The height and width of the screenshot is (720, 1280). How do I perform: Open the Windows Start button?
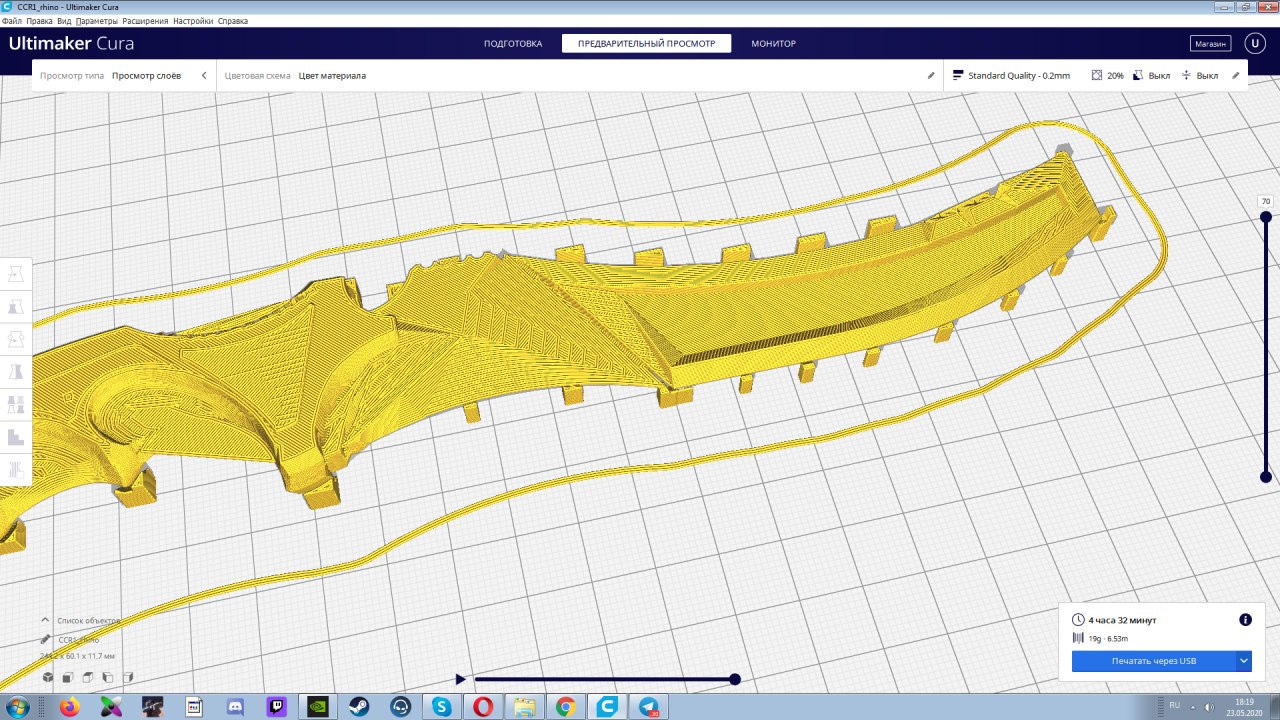(x=17, y=707)
